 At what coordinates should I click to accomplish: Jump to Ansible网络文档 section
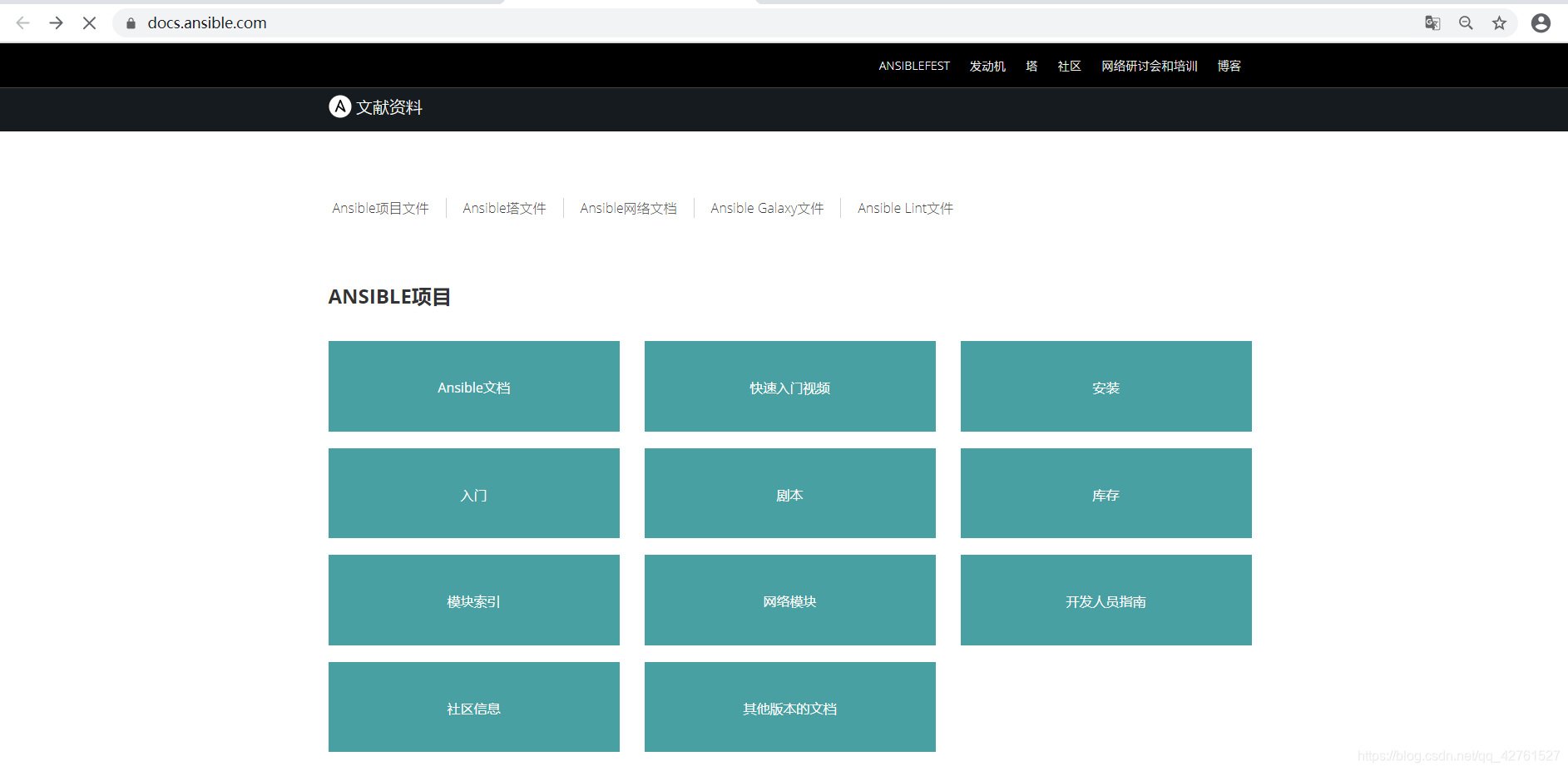point(628,208)
